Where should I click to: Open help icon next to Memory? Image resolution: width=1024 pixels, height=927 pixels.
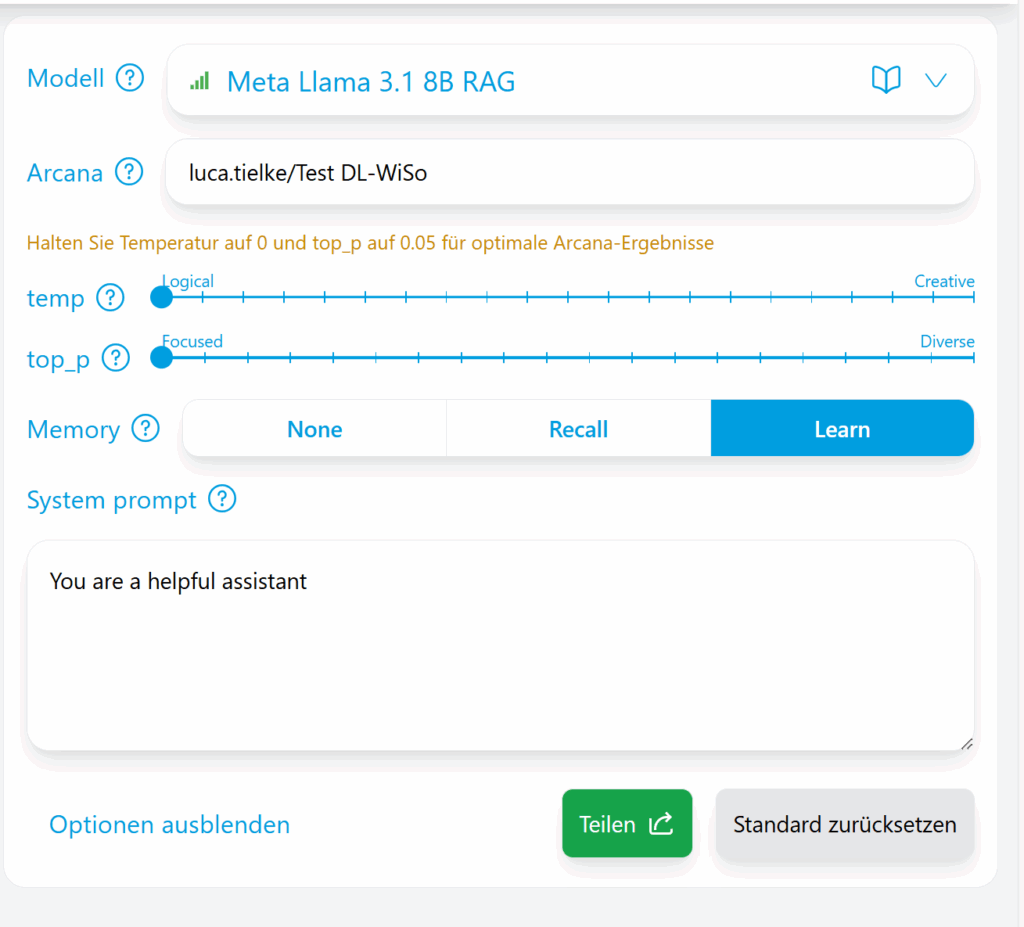(x=145, y=429)
